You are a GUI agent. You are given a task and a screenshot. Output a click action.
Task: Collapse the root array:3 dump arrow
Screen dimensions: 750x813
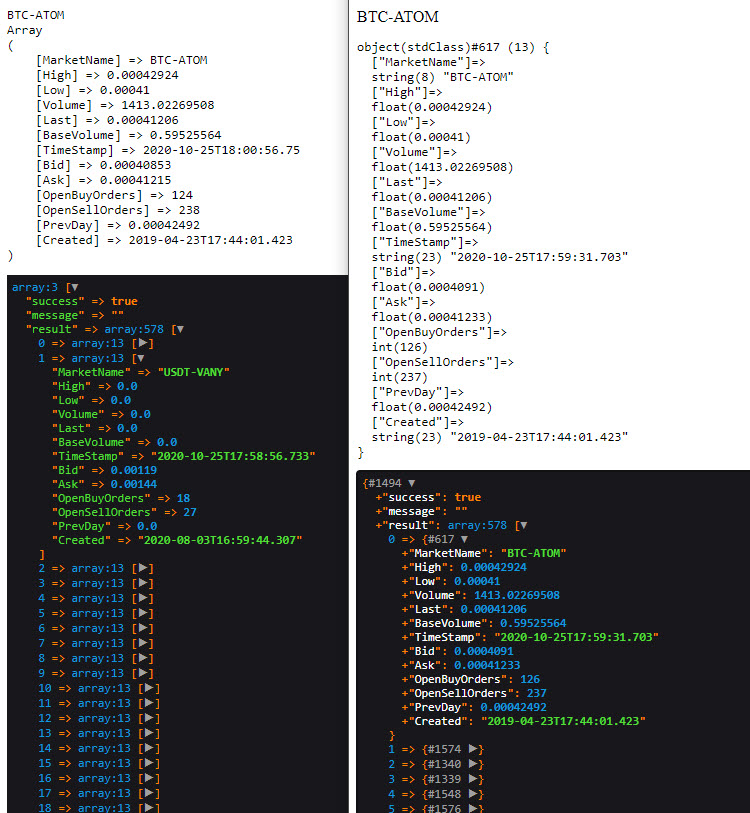[72, 287]
